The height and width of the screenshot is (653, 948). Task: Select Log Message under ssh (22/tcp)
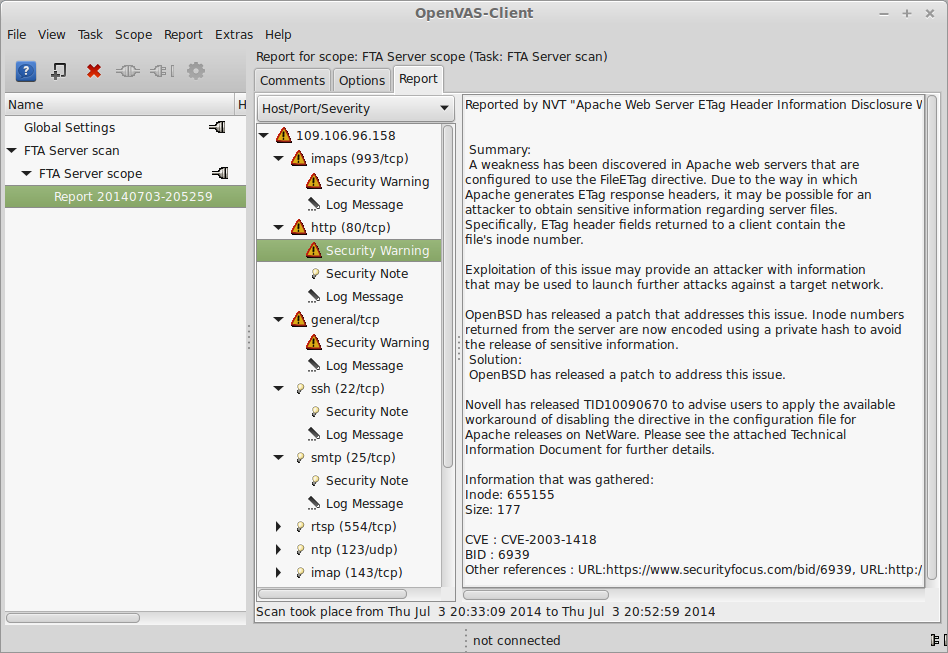pyautogui.click(x=365, y=434)
